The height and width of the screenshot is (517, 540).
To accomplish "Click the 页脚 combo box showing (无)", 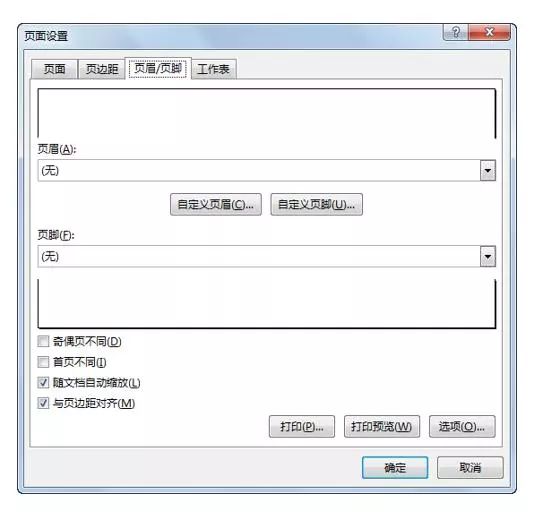I will (267, 257).
